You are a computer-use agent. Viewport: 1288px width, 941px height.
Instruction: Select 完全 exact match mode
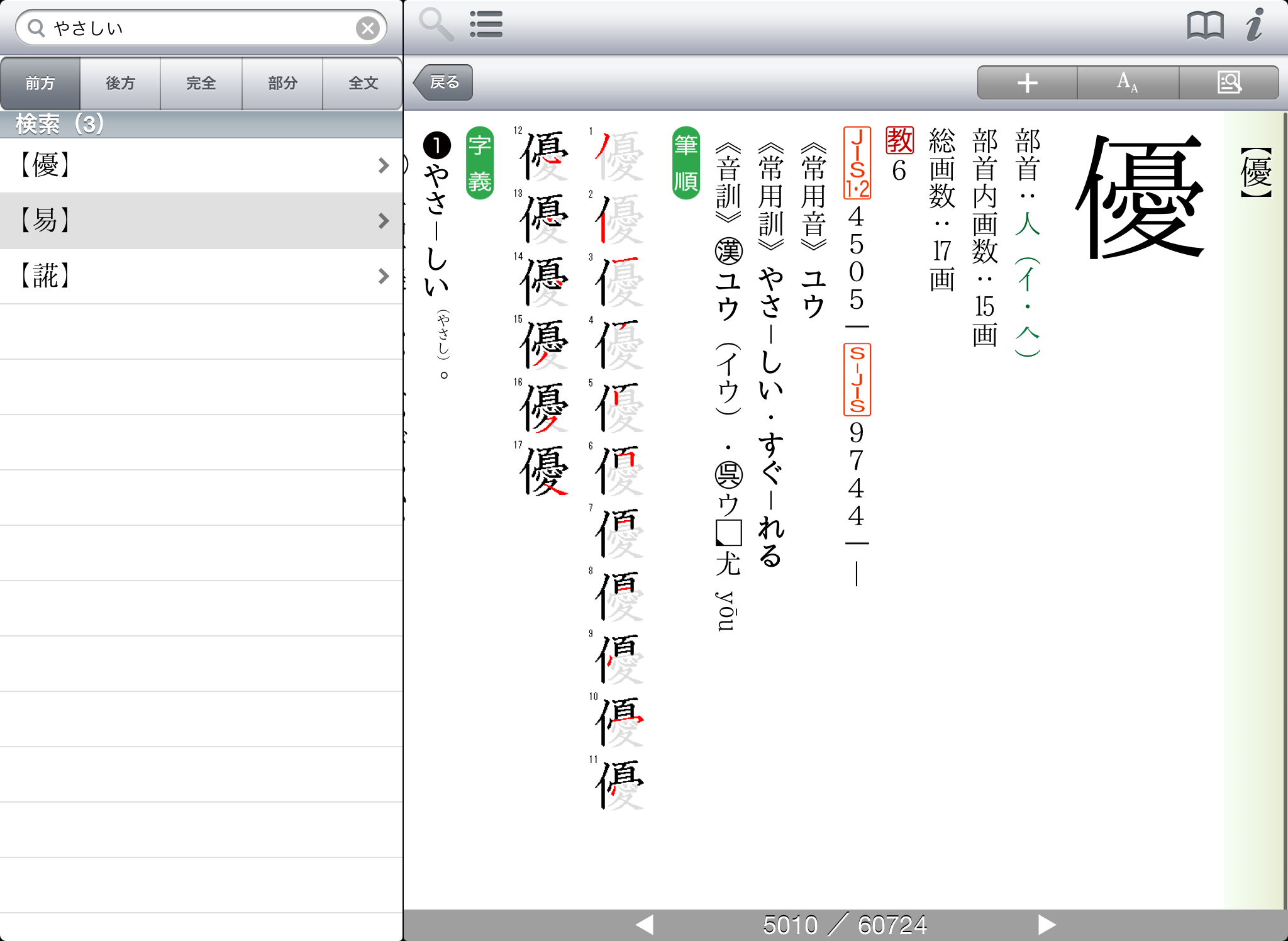click(201, 83)
